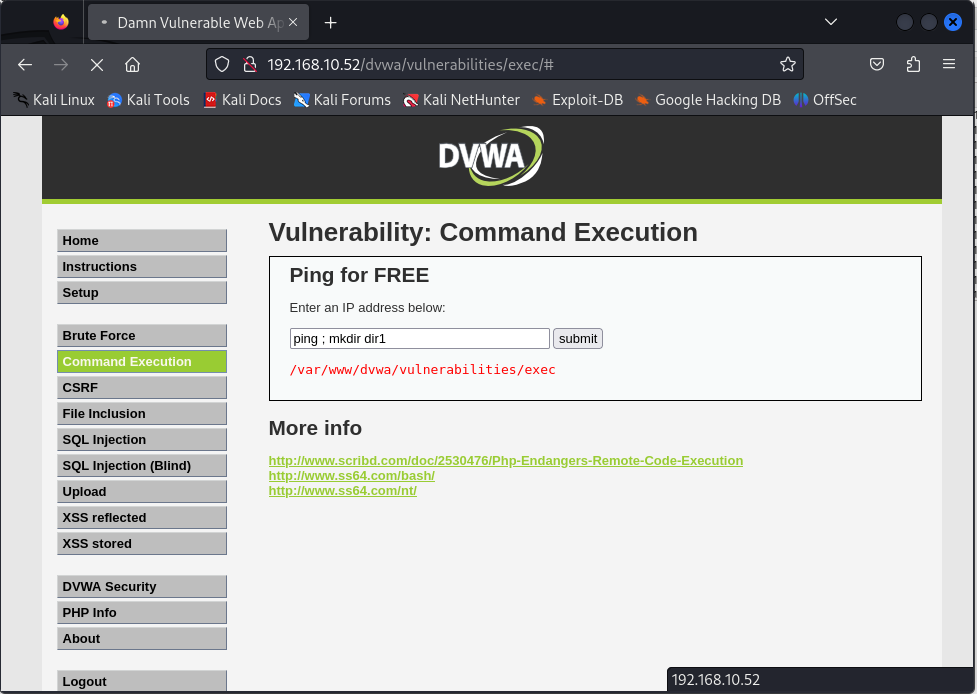Open Google Hacking DB bookmark
The image size is (977, 694).
(x=708, y=100)
